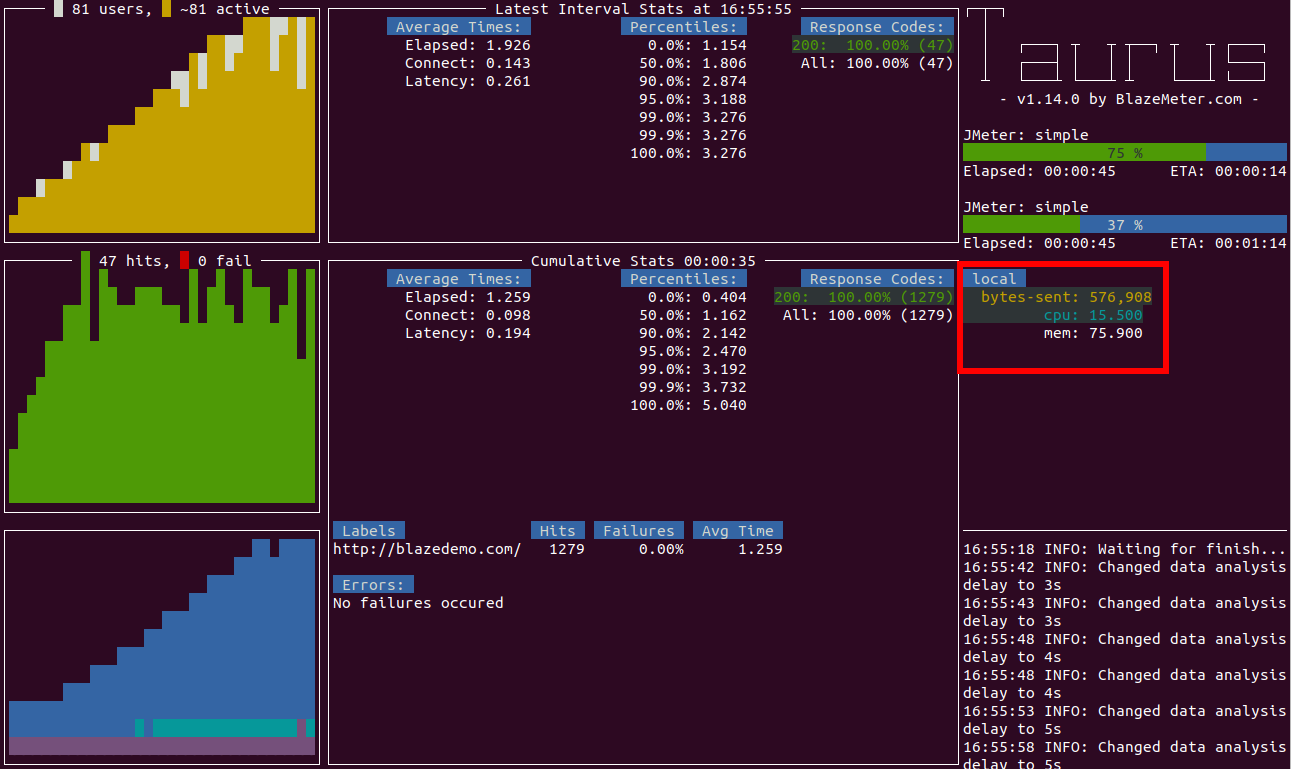Click 'ETA: 00:01:14' text

tap(1229, 243)
